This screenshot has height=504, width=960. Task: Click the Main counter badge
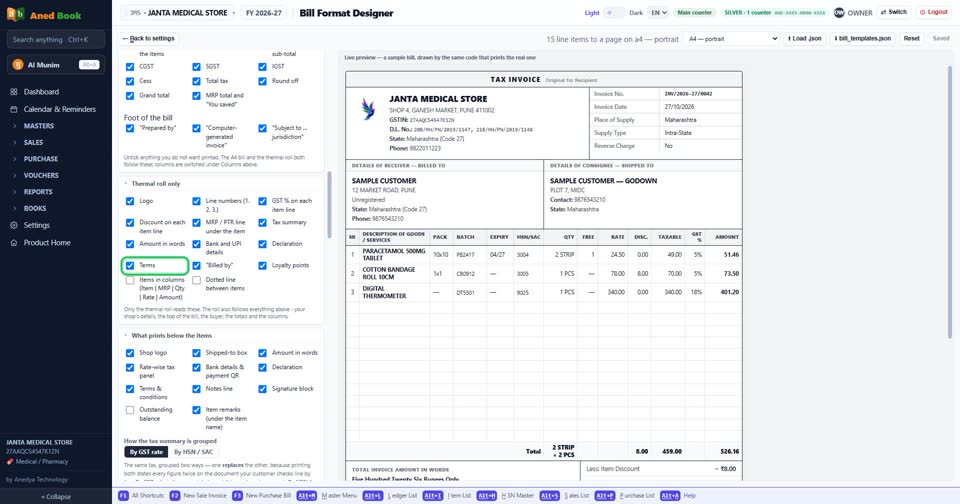click(x=694, y=12)
